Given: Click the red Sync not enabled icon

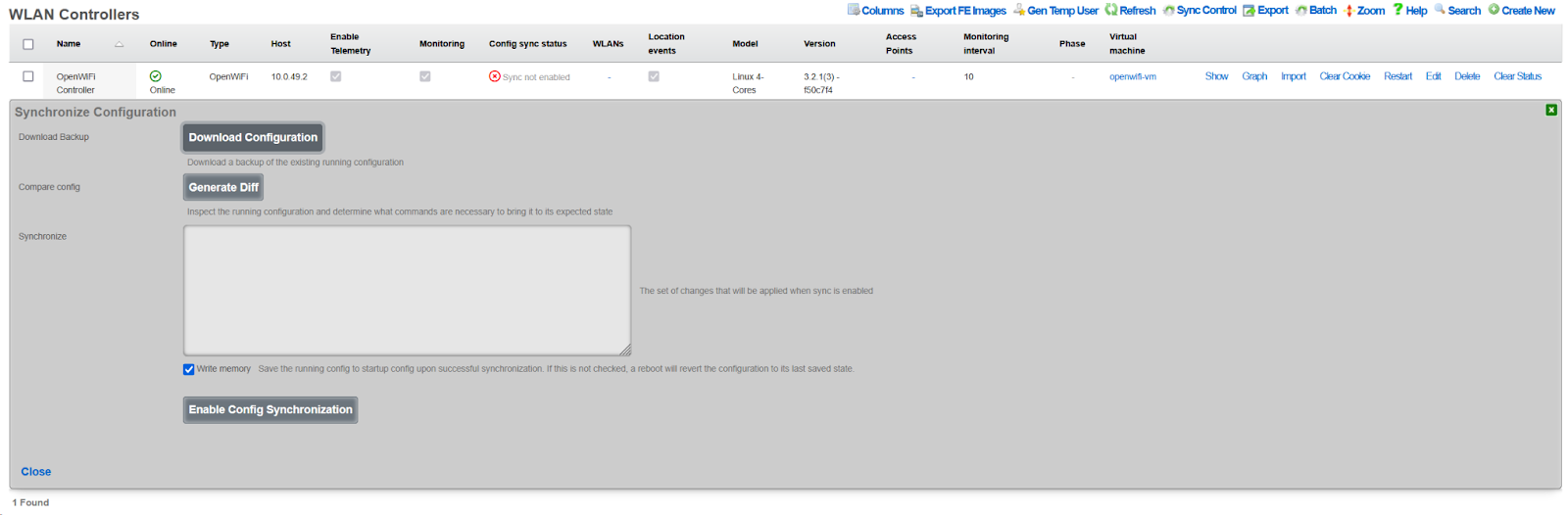Looking at the screenshot, I should [495, 76].
